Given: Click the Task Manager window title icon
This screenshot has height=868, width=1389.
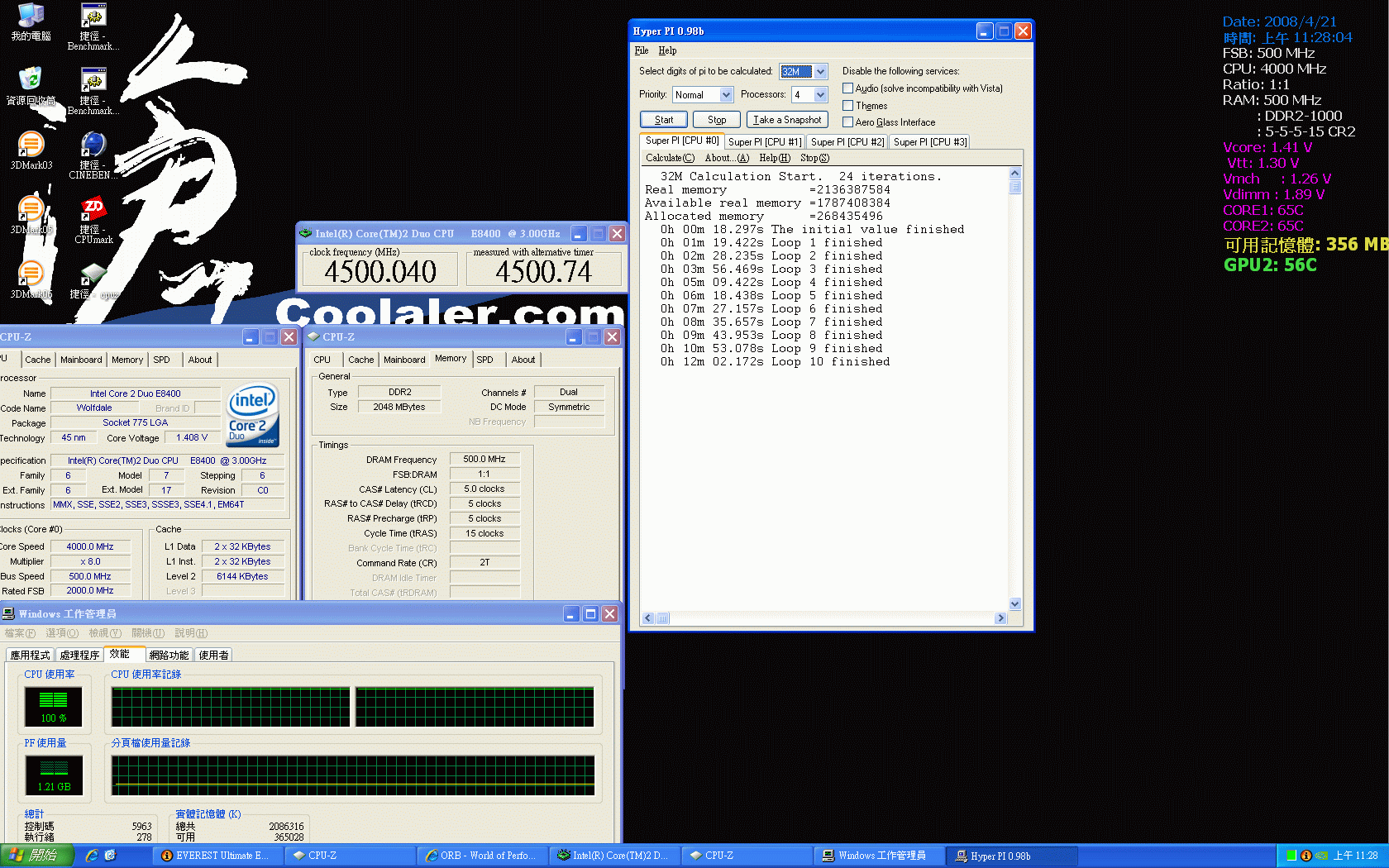Looking at the screenshot, I should (x=8, y=613).
